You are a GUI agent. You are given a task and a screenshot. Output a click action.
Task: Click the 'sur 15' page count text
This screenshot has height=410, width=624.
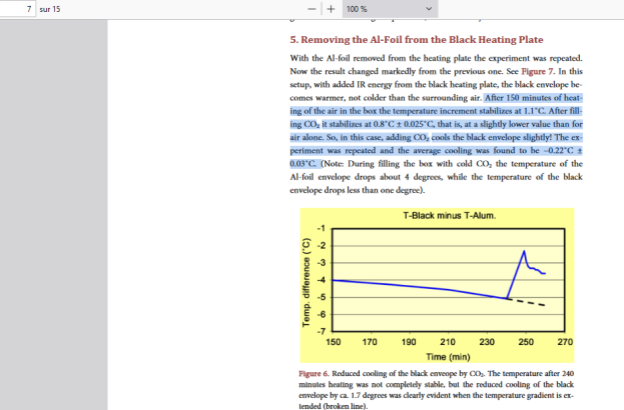50,9
